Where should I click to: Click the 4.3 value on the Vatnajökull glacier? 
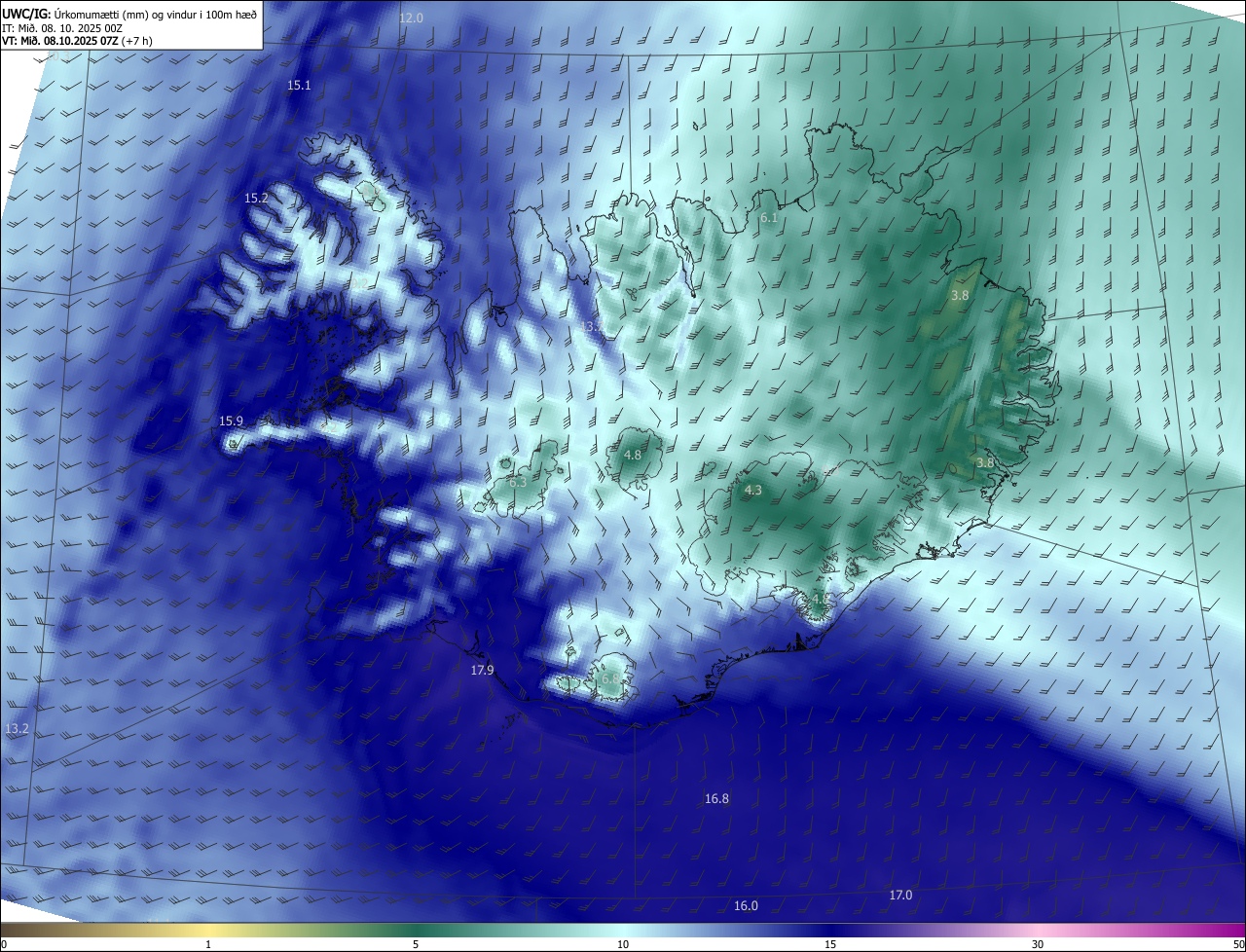click(752, 492)
